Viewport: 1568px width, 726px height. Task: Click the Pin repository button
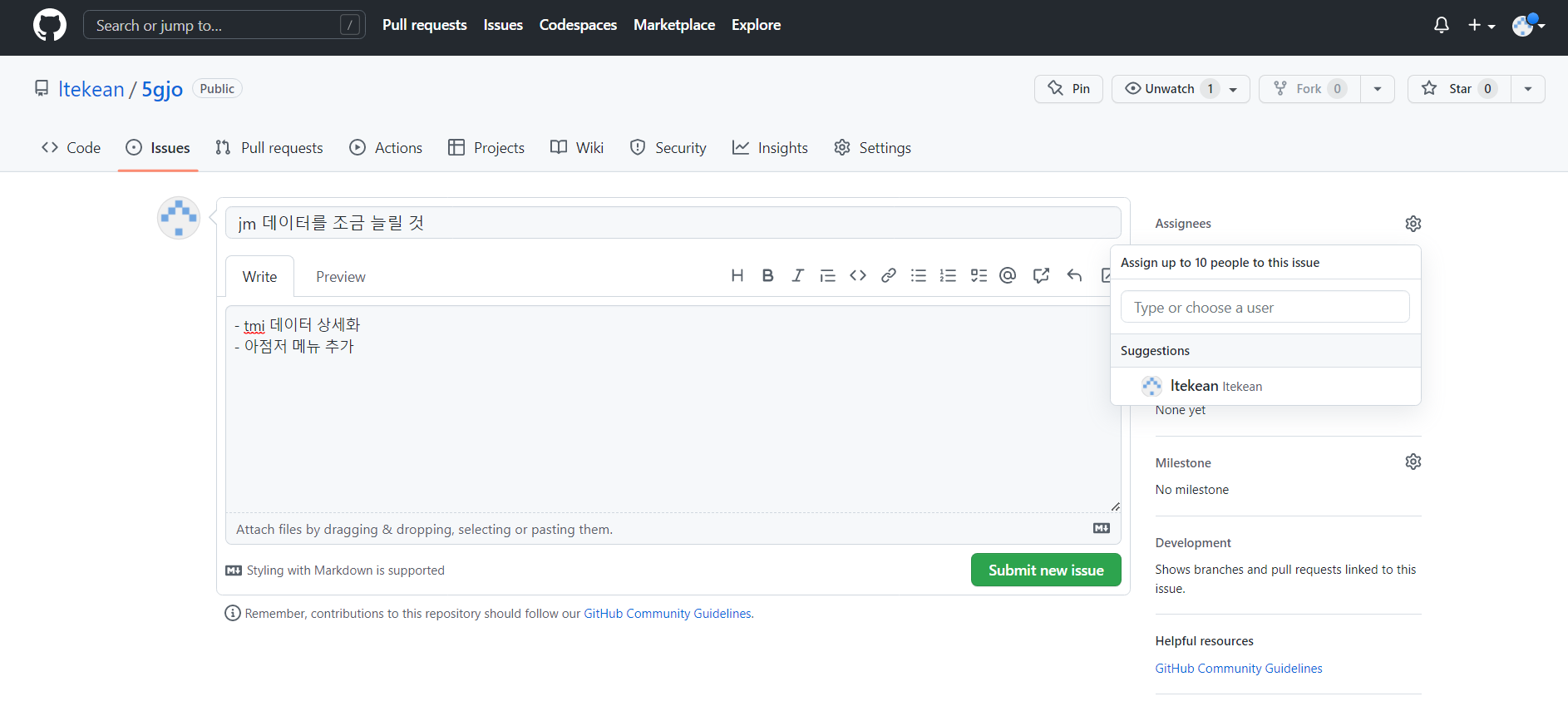click(x=1068, y=89)
